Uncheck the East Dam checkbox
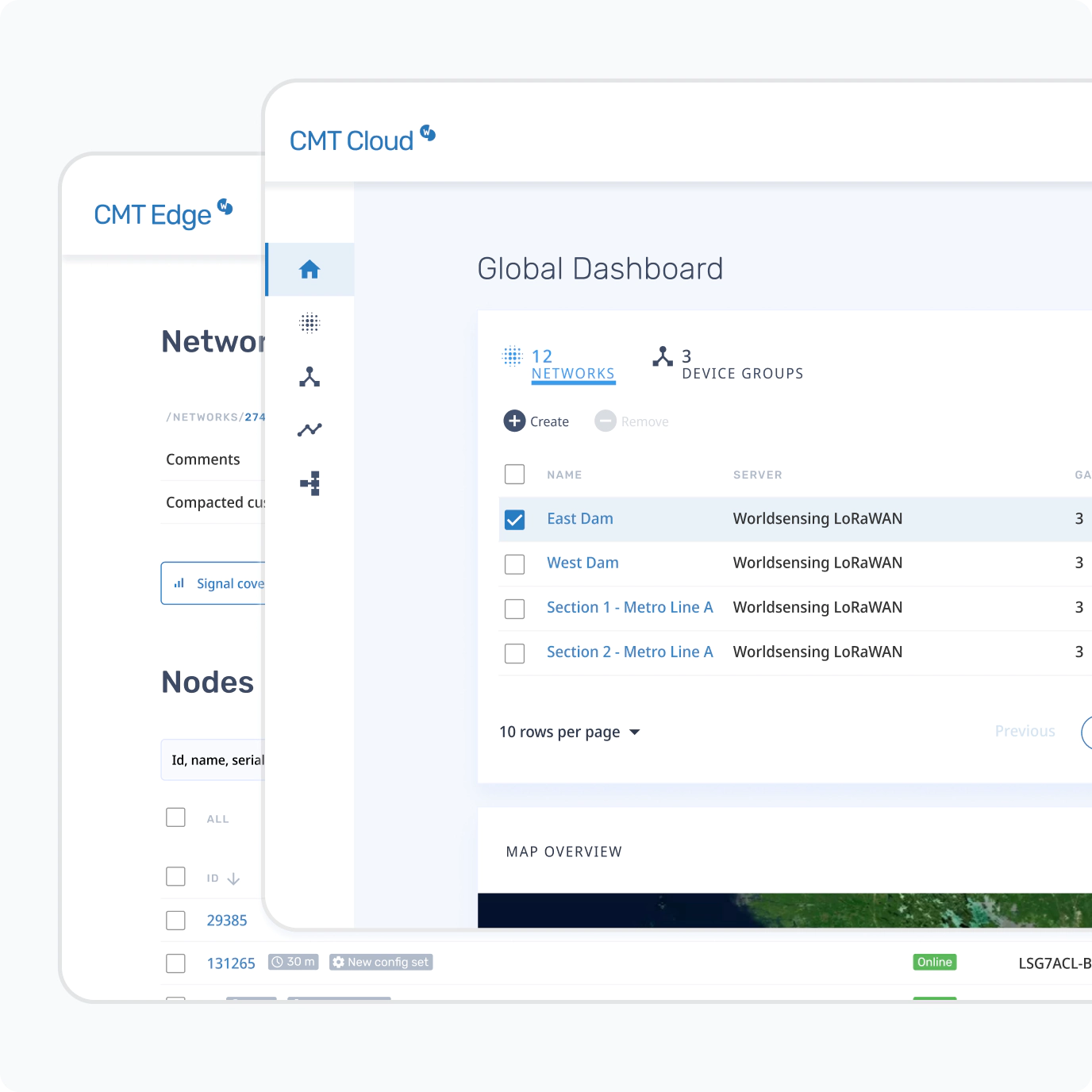 515,520
